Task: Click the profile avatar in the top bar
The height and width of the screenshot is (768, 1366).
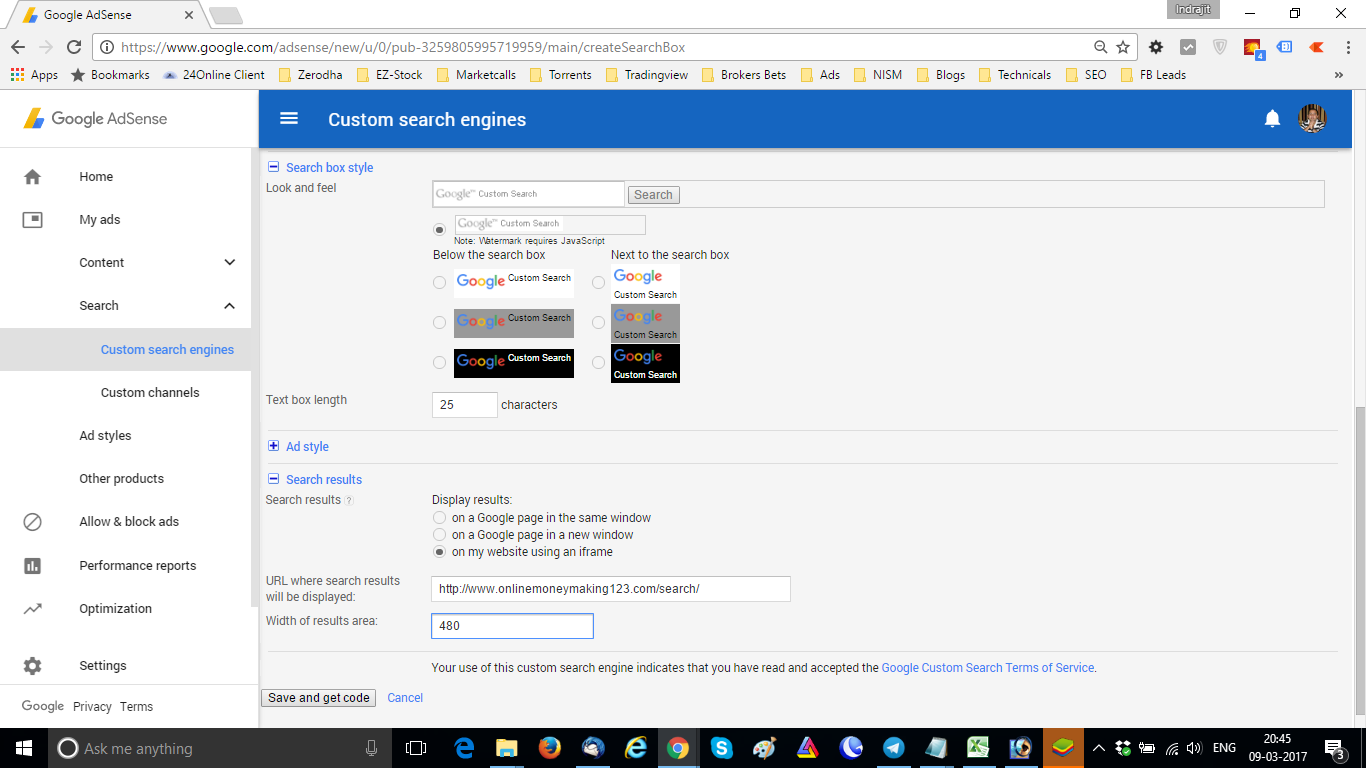Action: pyautogui.click(x=1313, y=117)
